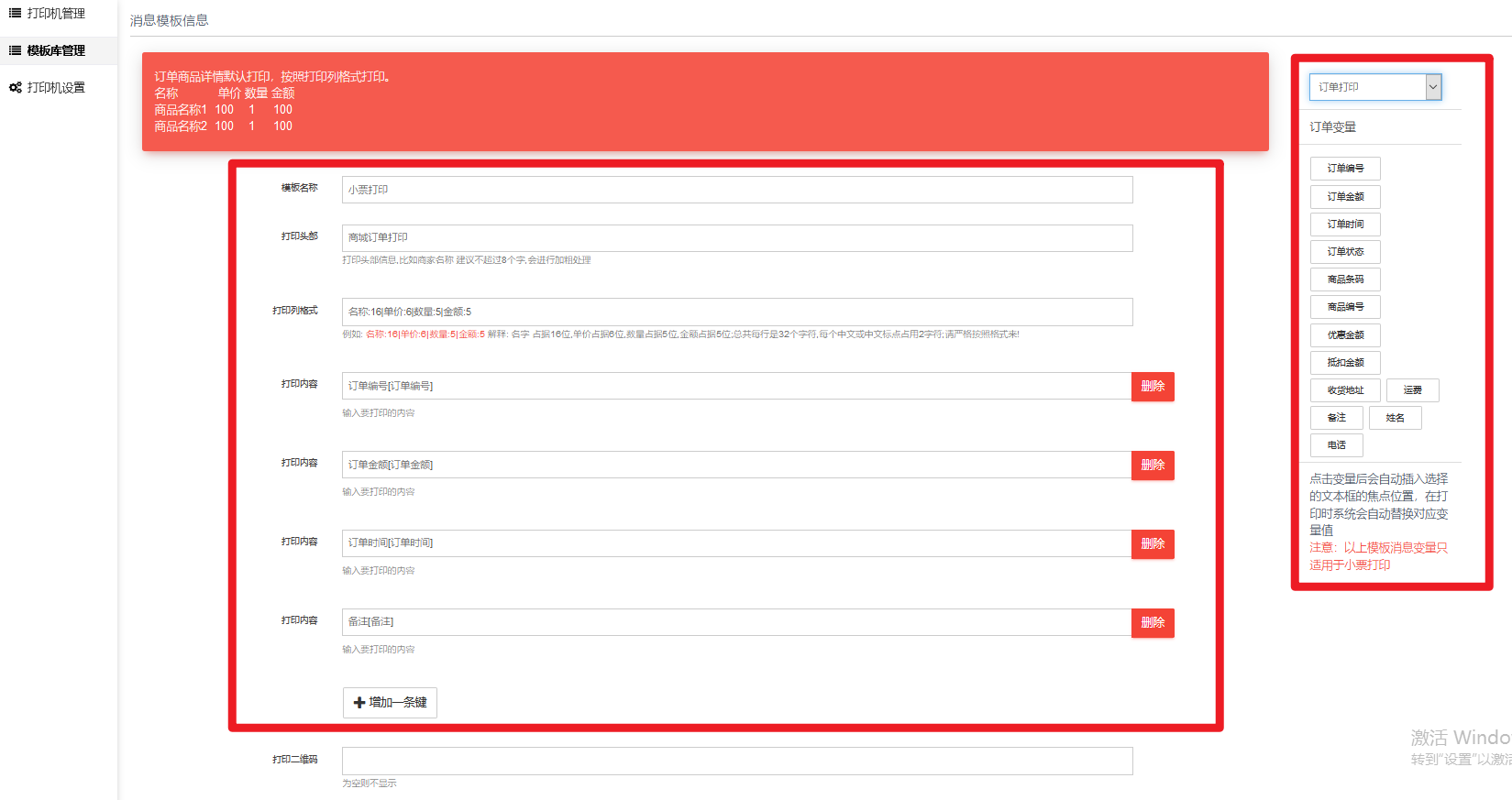
Task: Focus the 打印列格式 input field
Action: pos(737,312)
